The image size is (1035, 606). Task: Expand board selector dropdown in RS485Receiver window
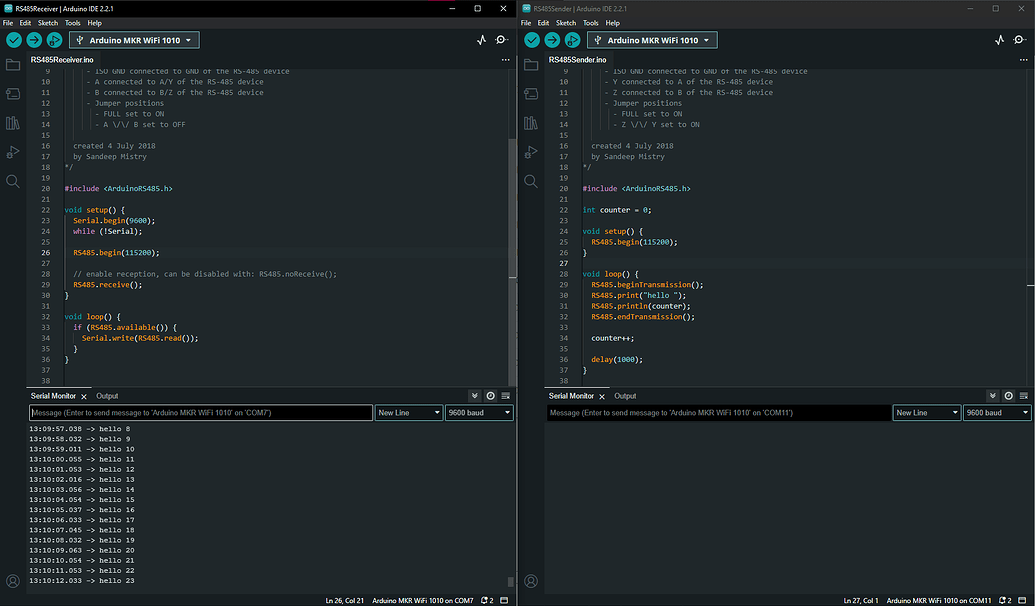(x=134, y=40)
